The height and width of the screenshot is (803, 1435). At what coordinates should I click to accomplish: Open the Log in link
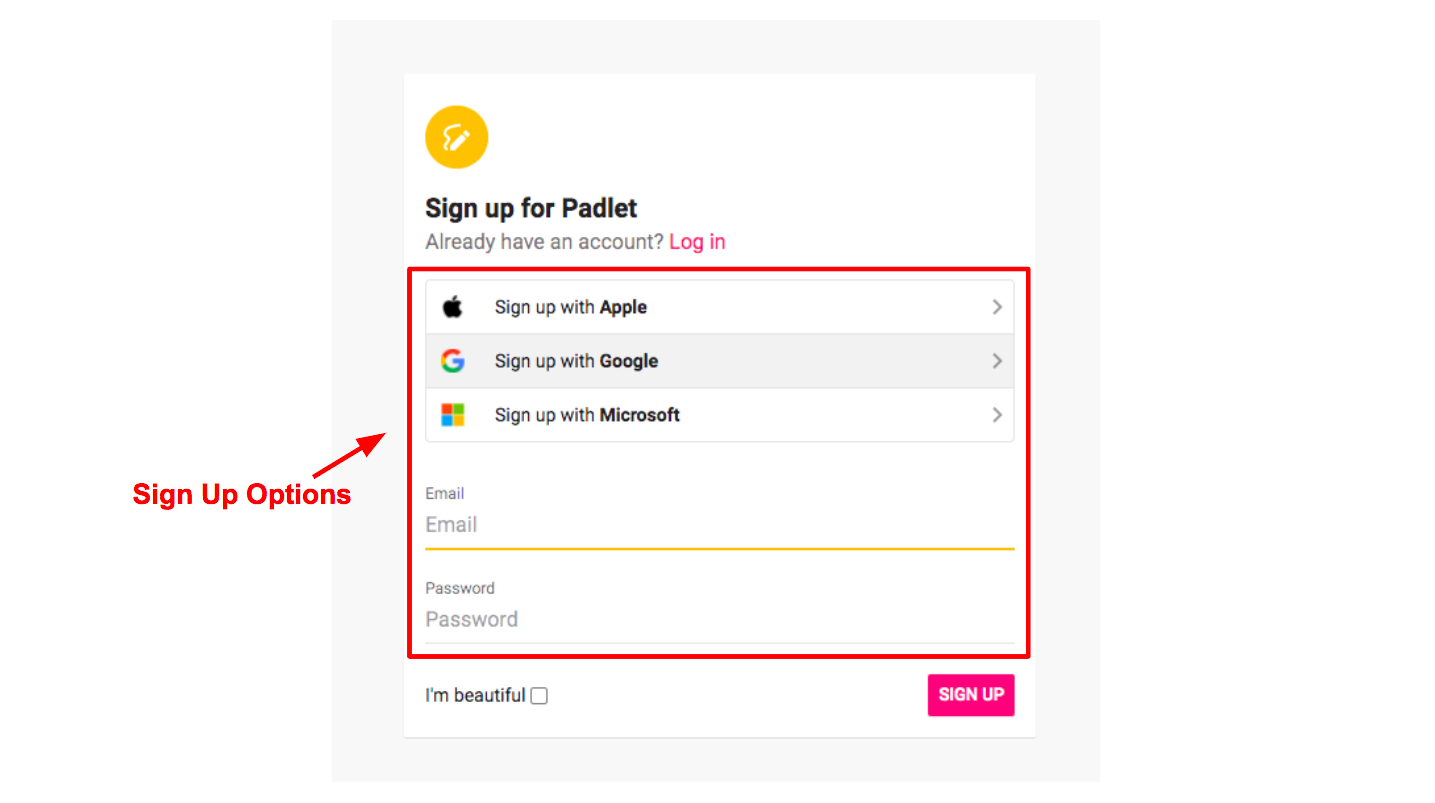click(x=696, y=241)
